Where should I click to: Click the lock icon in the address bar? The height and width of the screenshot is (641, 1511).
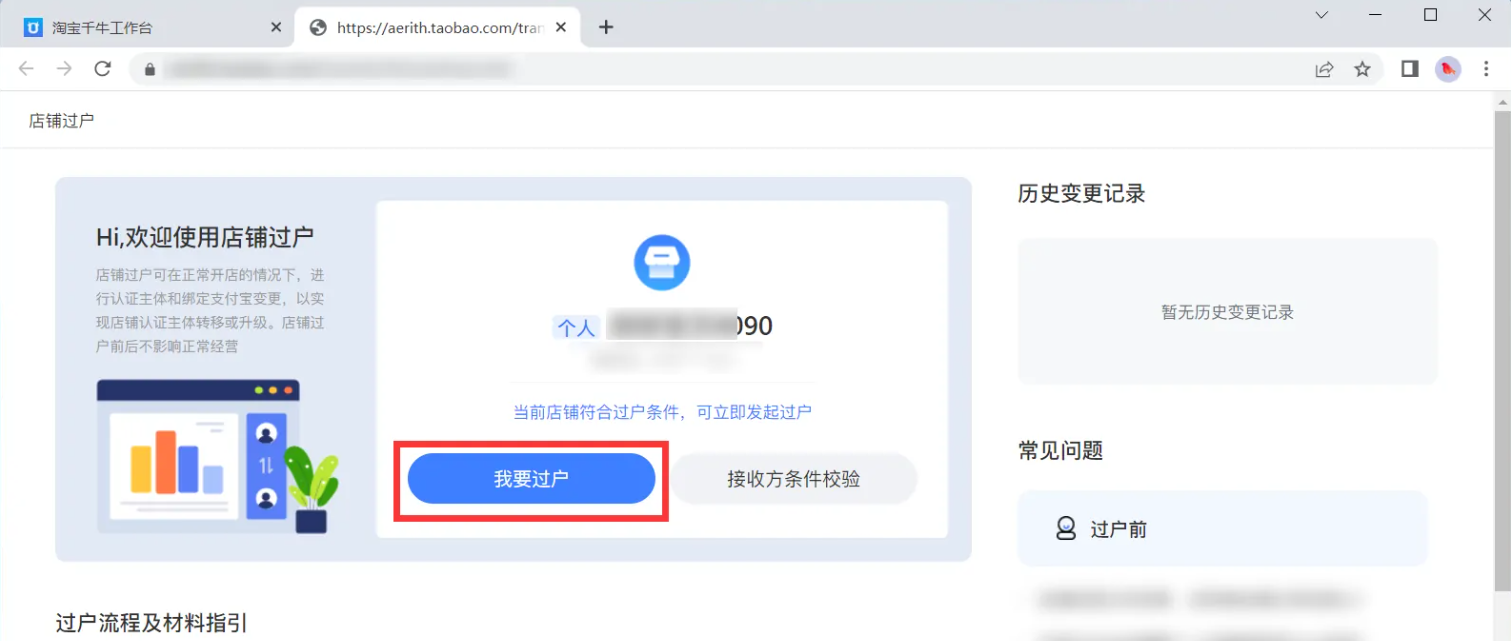(148, 68)
